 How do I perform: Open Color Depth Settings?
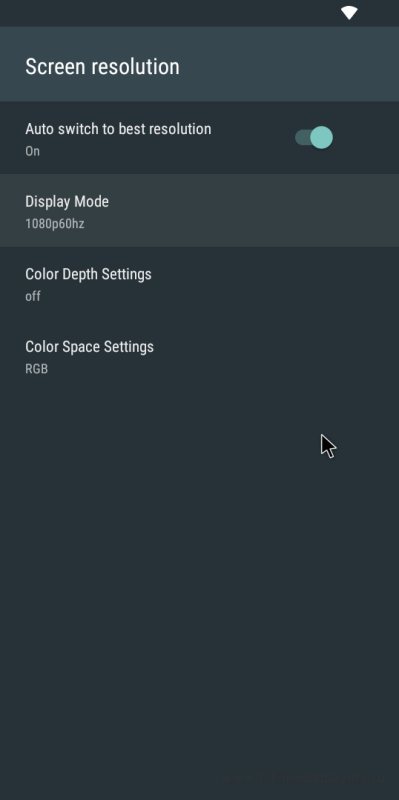[x=200, y=283]
